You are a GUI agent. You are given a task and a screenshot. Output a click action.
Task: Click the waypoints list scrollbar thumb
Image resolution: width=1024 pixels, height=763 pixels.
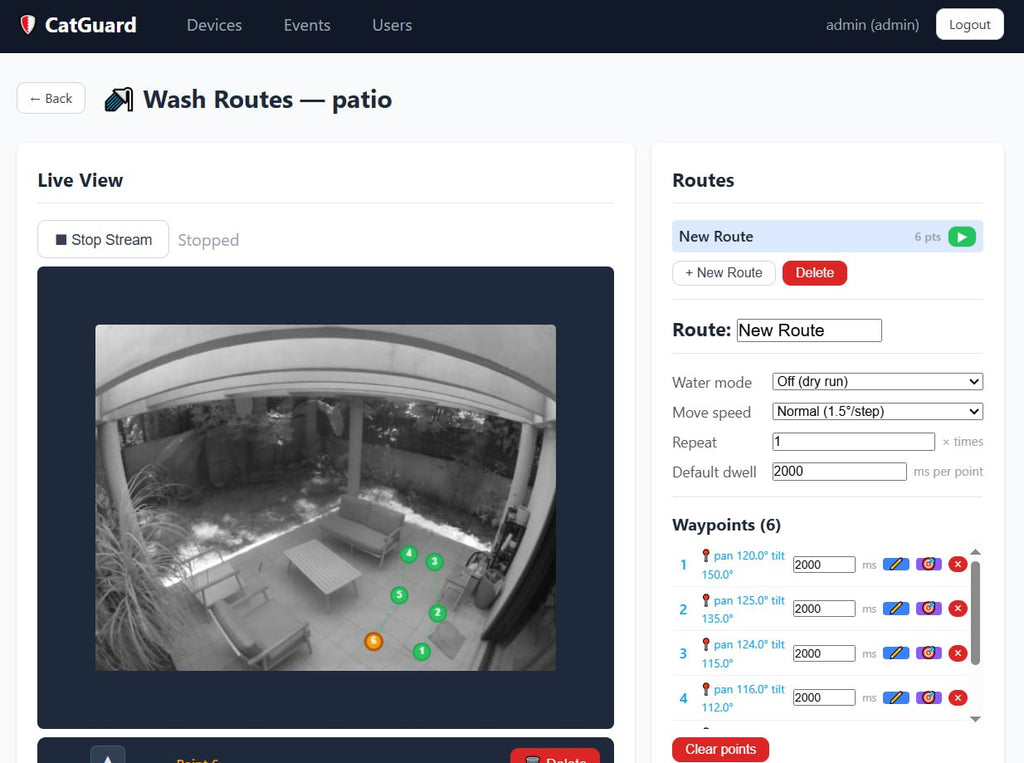[976, 613]
